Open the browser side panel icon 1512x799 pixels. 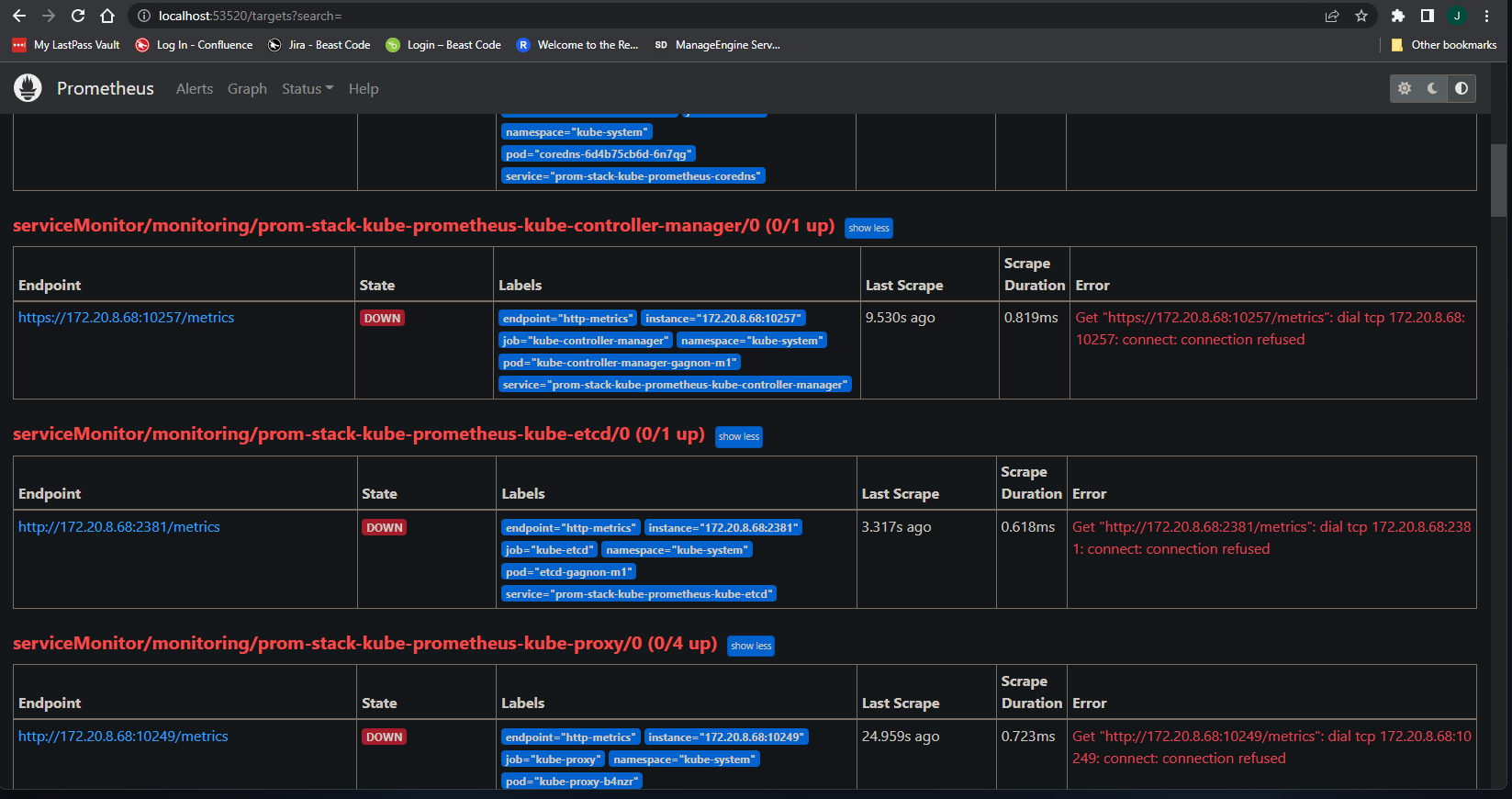pos(1428,16)
